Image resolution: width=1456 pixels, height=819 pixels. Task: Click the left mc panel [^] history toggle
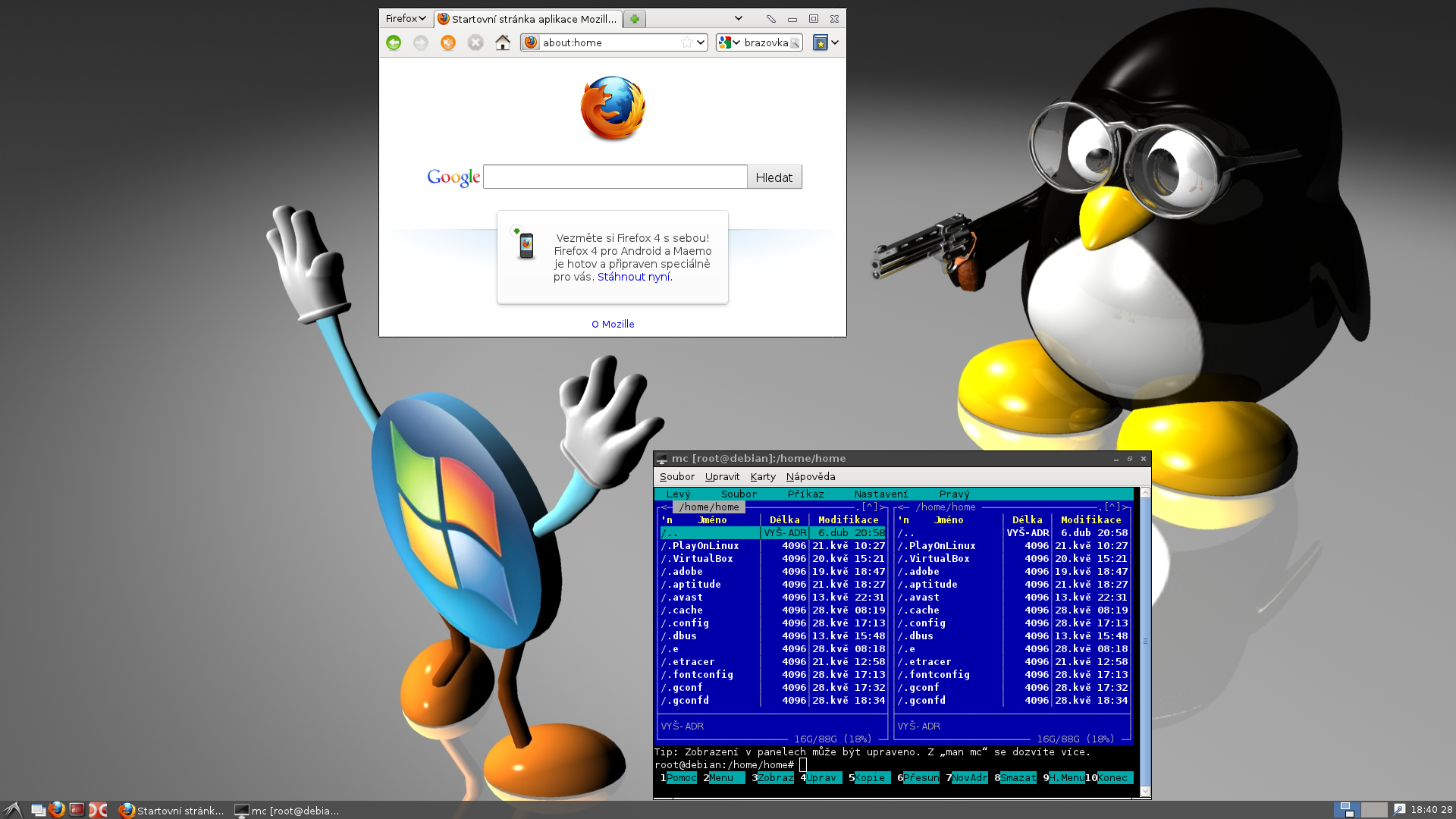tap(870, 507)
